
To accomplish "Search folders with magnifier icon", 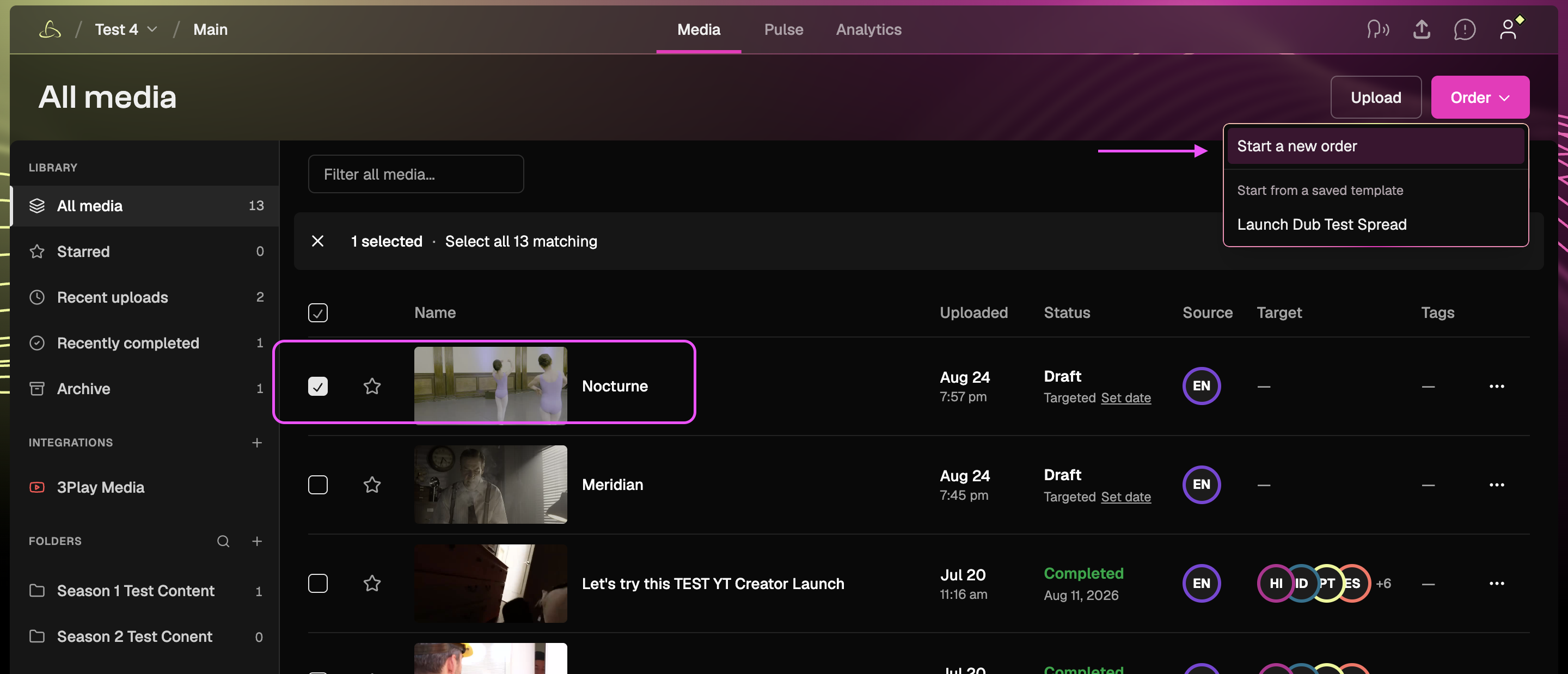I will (x=223, y=541).
